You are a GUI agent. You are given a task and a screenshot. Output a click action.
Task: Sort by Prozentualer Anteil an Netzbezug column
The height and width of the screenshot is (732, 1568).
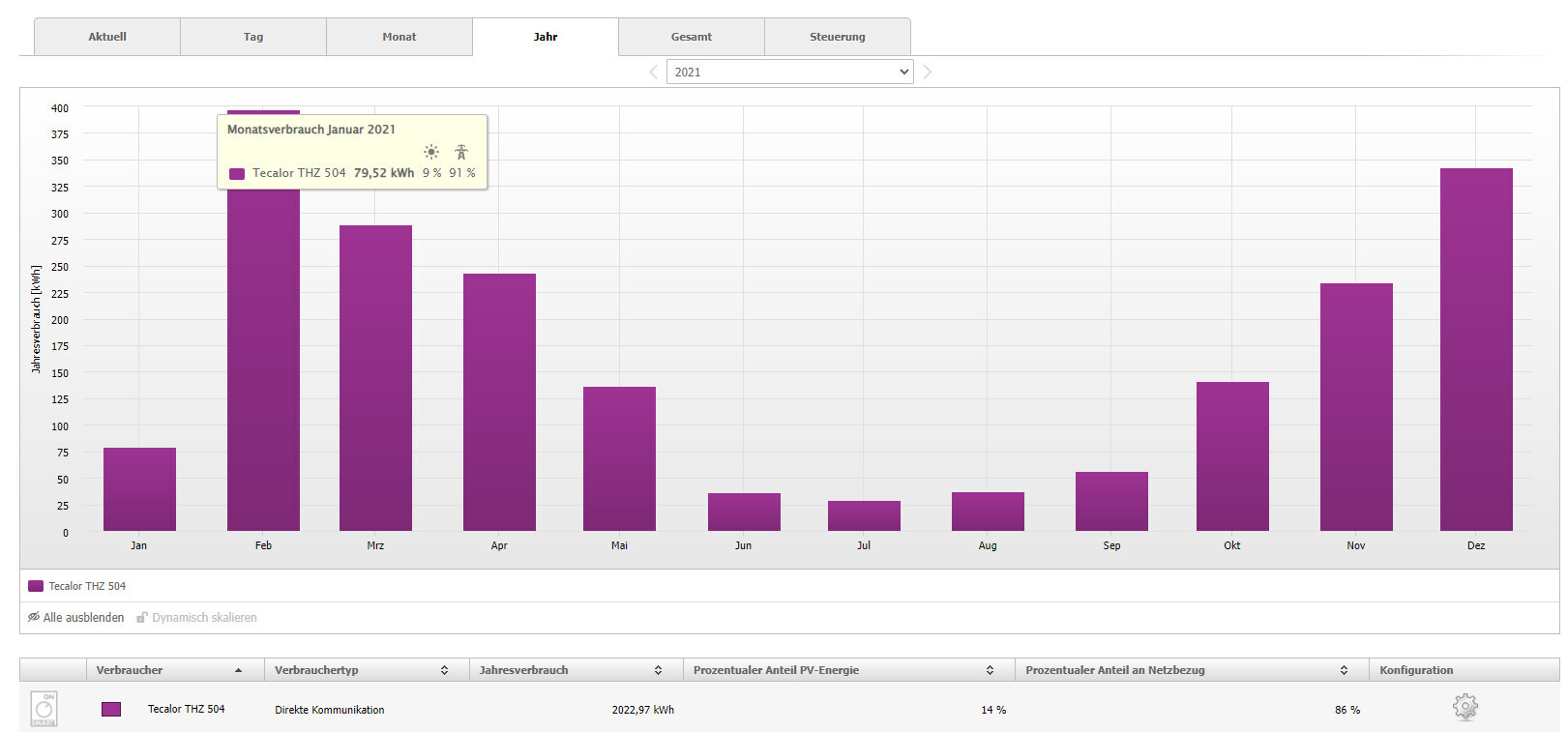(x=1114, y=670)
